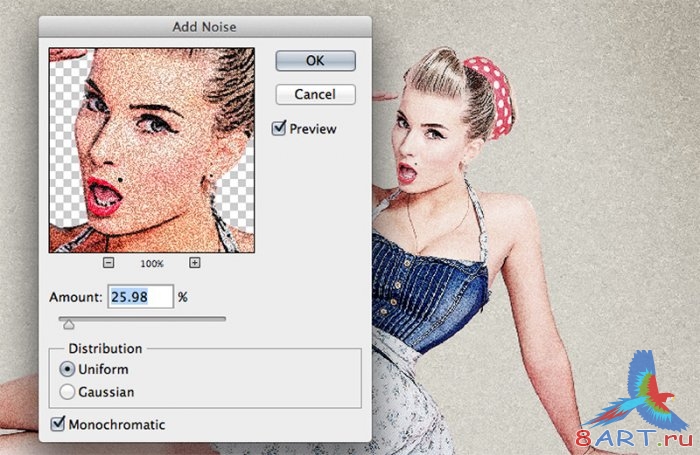This screenshot has width=700, height=455.
Task: Select Gaussian distribution
Action: click(67, 392)
